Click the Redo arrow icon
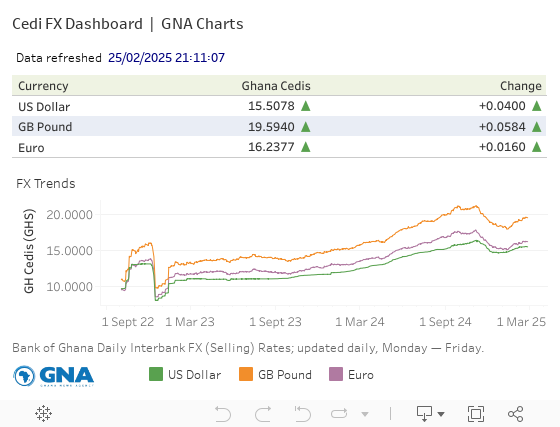 pos(263,414)
